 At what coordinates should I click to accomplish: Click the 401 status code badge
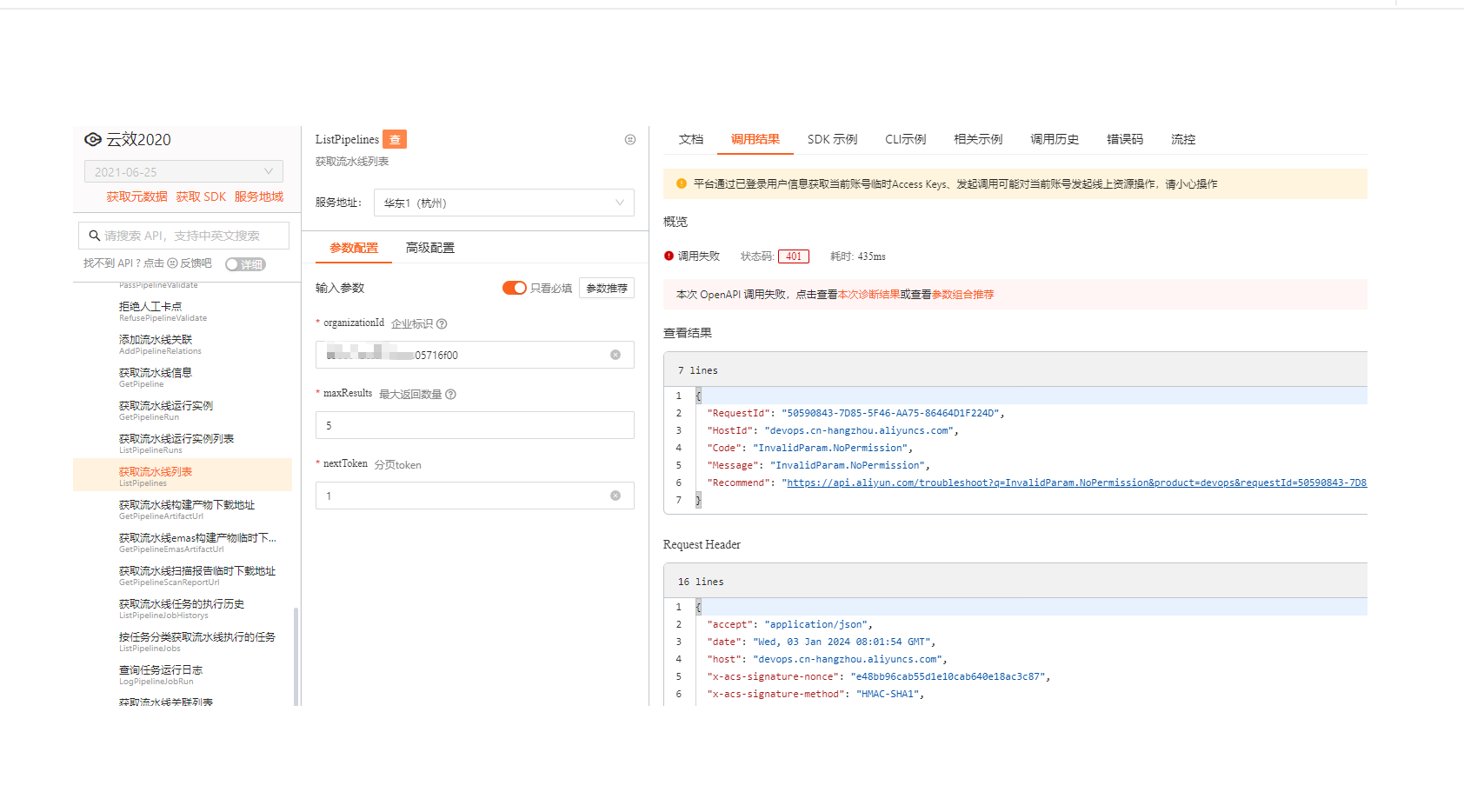click(x=794, y=256)
